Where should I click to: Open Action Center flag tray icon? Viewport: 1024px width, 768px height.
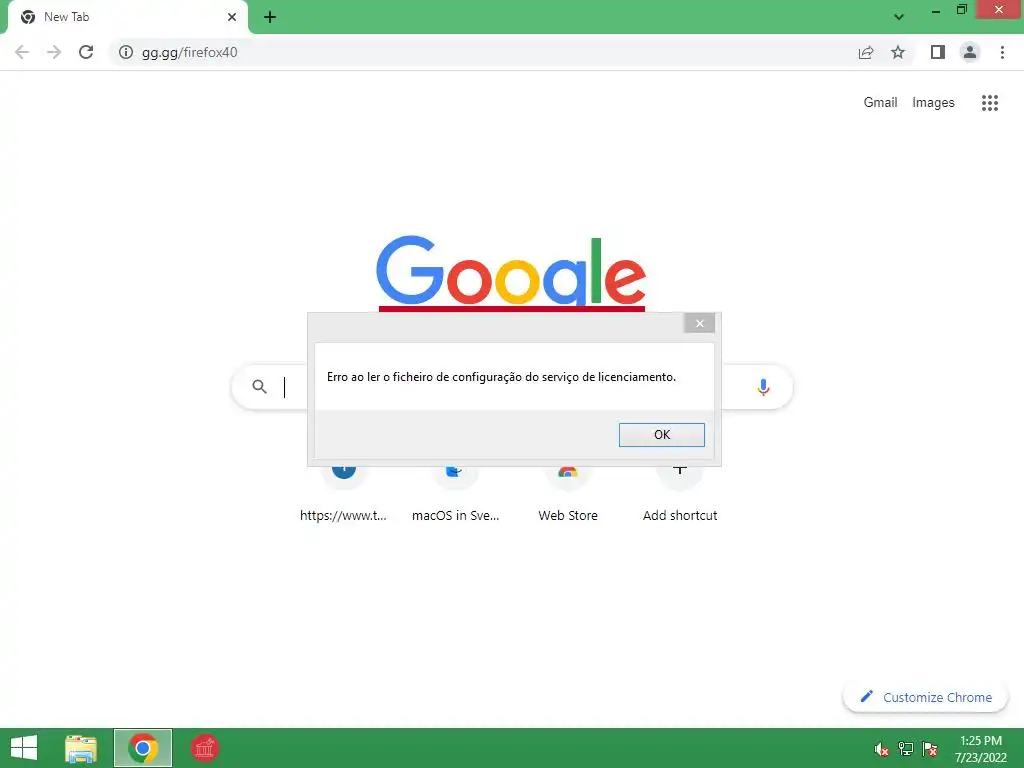tap(930, 749)
